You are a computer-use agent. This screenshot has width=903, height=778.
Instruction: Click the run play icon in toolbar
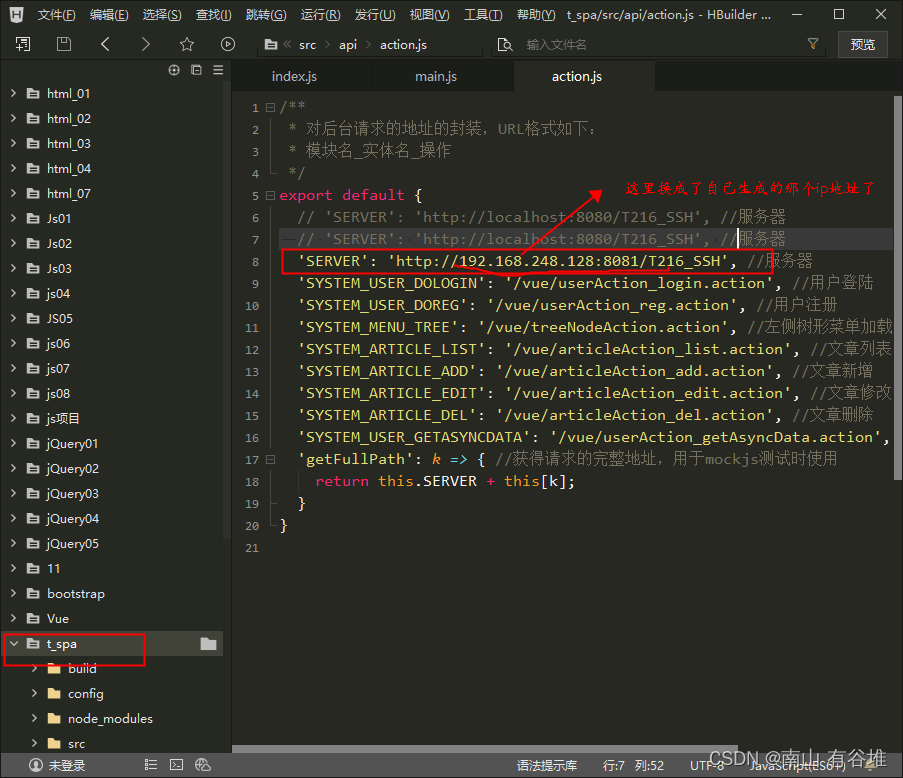228,44
